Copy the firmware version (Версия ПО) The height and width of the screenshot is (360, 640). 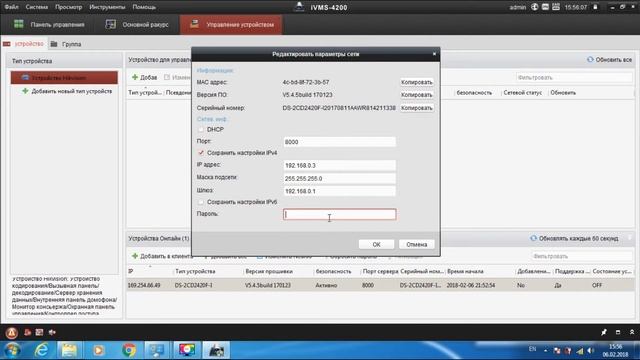(x=416, y=95)
